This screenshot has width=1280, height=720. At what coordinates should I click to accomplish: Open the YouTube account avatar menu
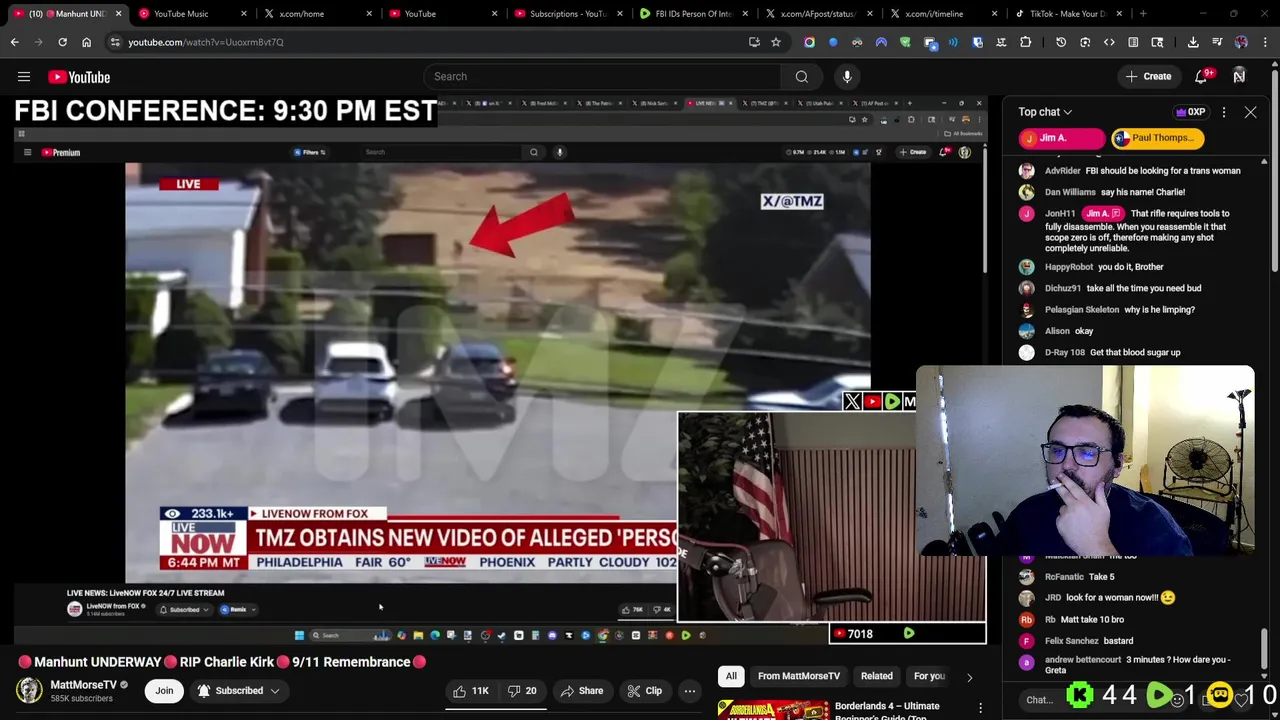1239,77
